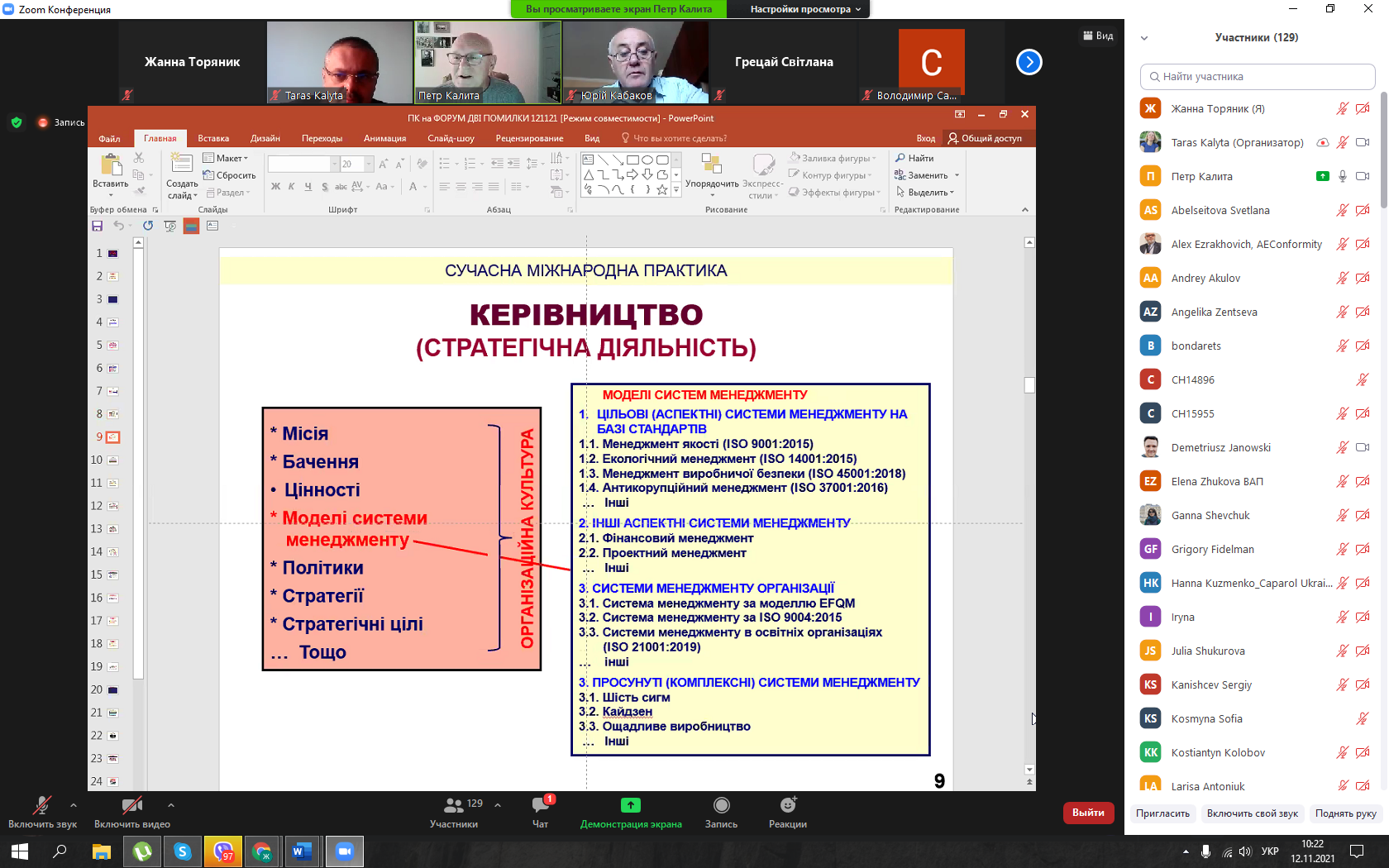Click the green encryption shield icon

pyautogui.click(x=17, y=122)
